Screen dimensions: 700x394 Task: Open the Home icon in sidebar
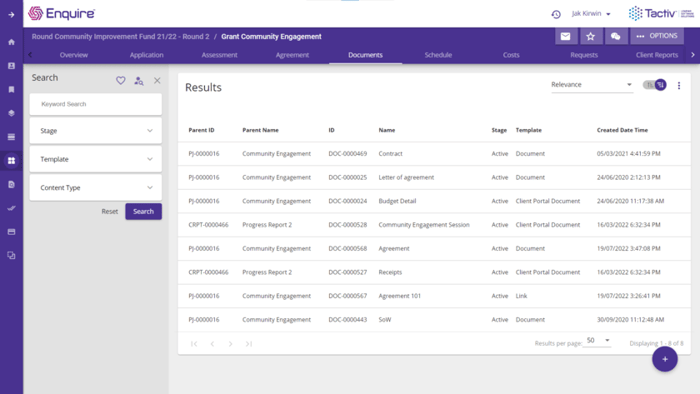11,42
